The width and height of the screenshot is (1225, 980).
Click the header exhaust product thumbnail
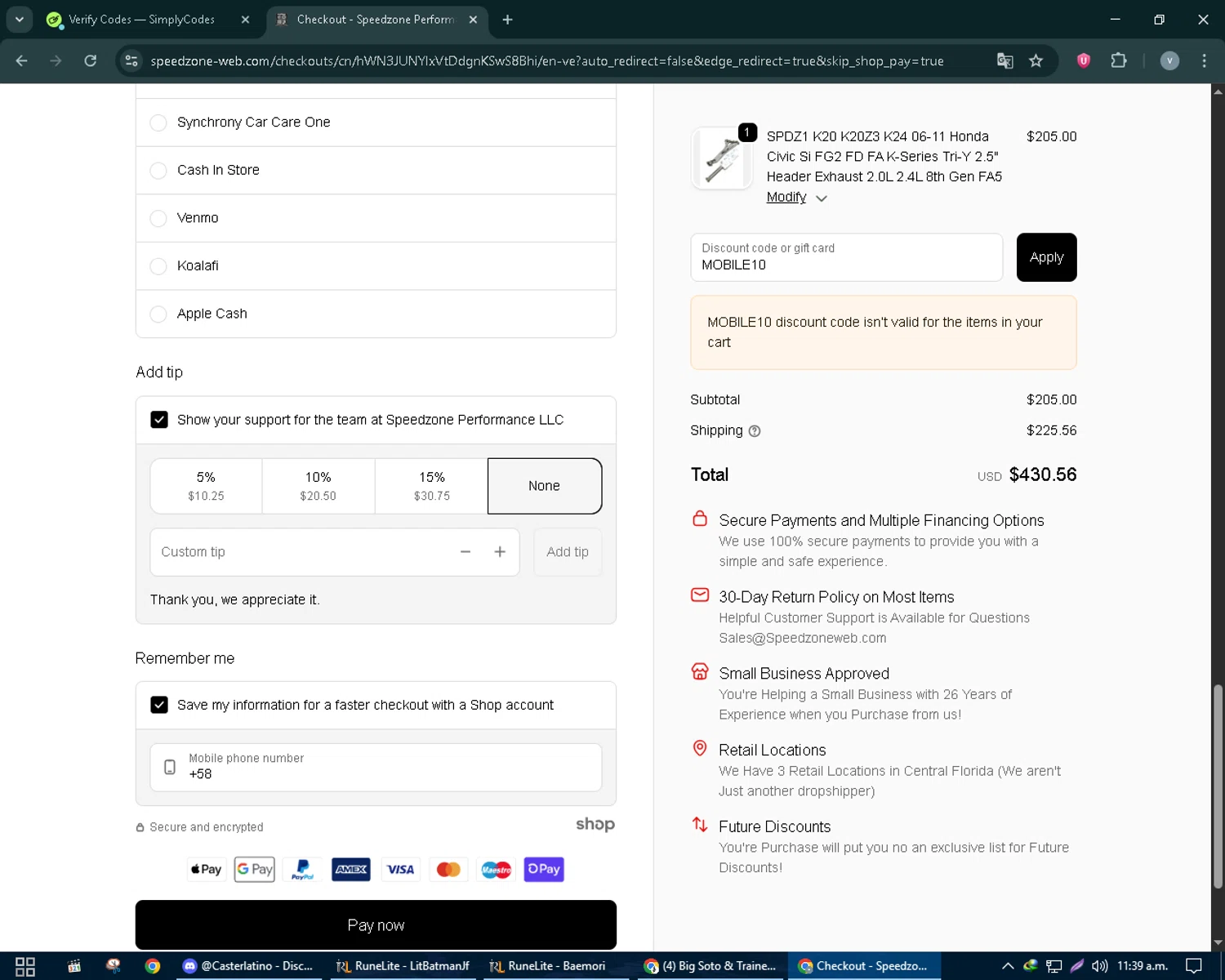tap(722, 158)
